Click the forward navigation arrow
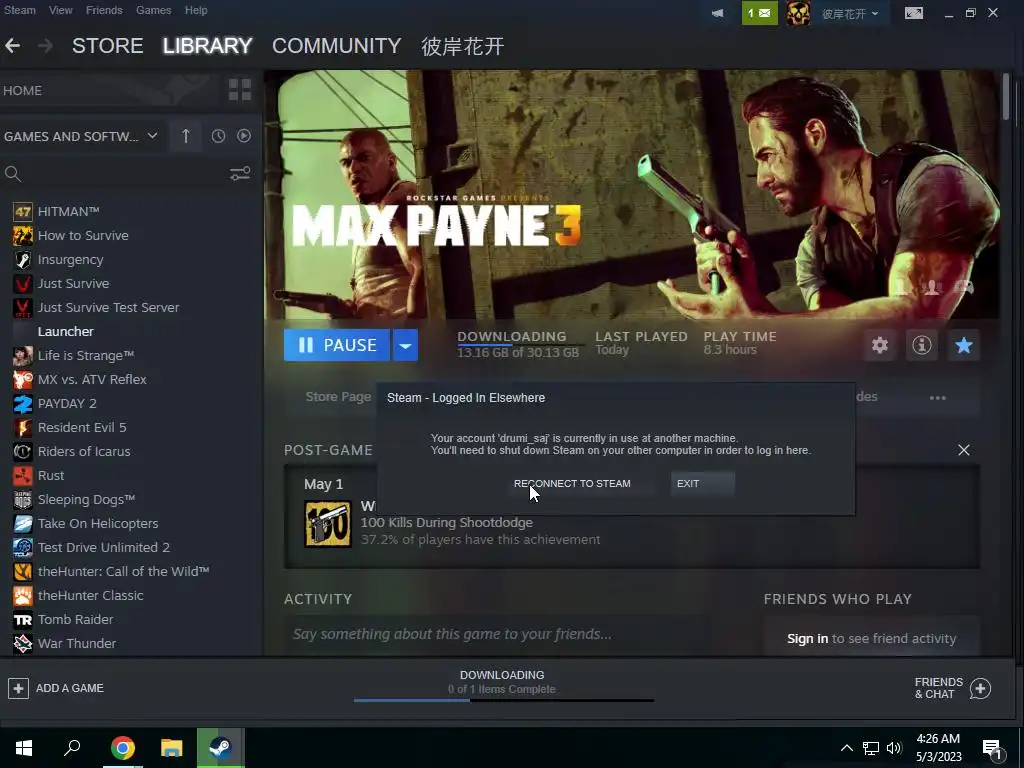Image resolution: width=1024 pixels, height=768 pixels. click(45, 46)
